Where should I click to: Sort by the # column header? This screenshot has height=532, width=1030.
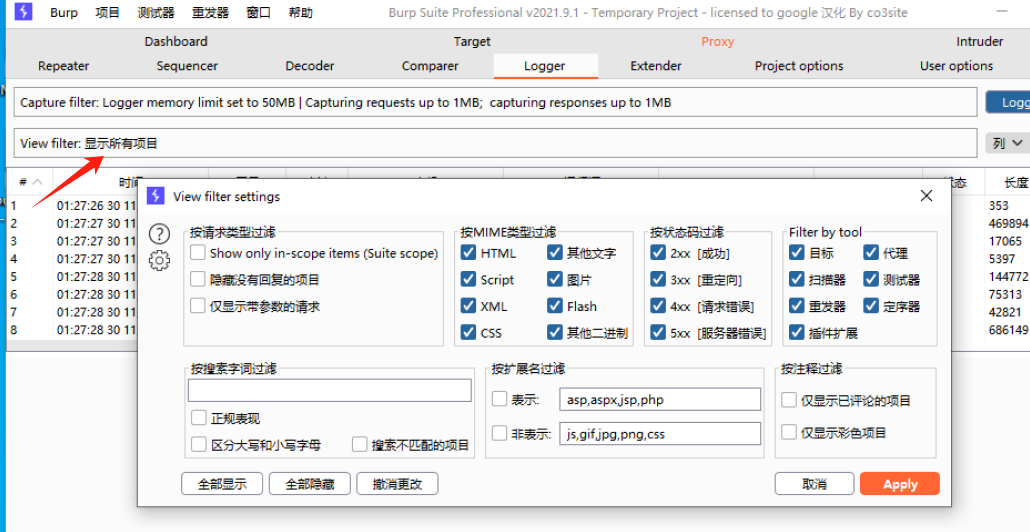30,182
